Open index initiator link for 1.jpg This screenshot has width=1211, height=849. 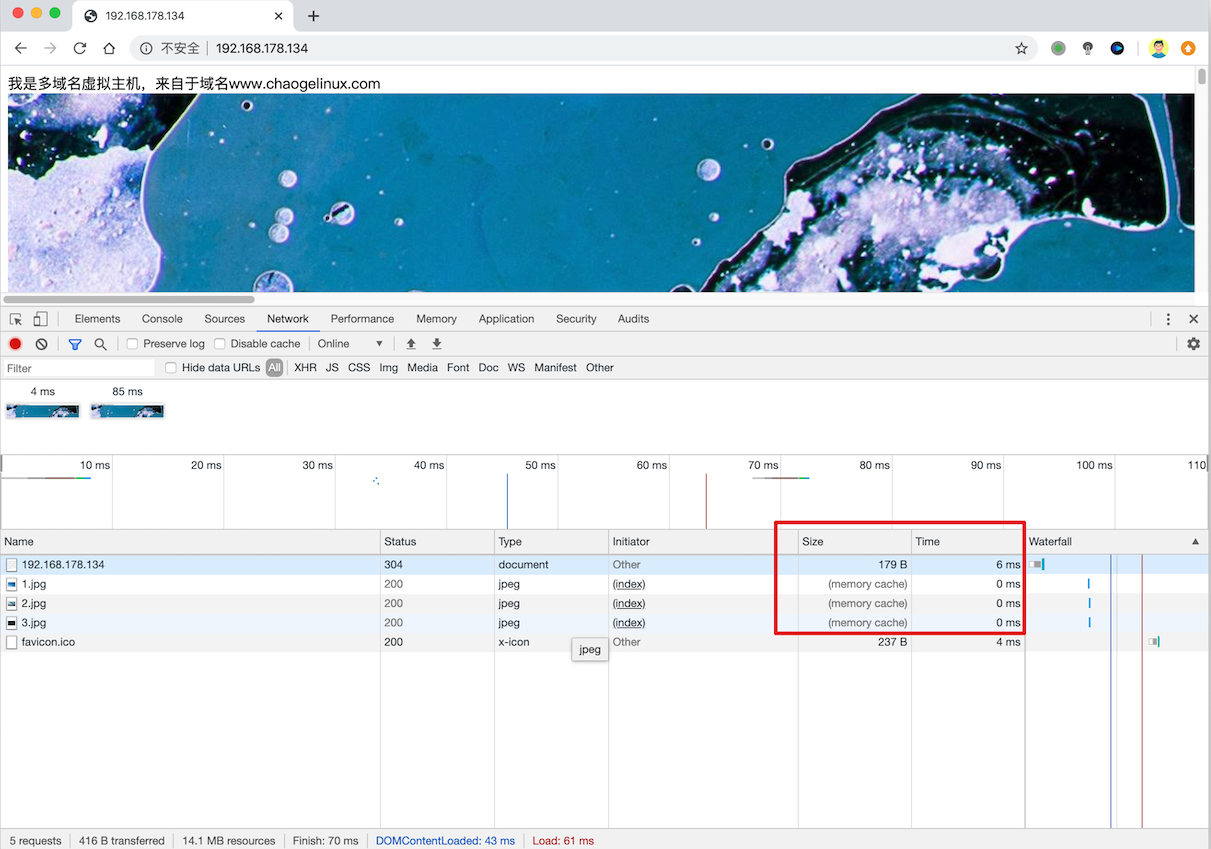(x=629, y=584)
